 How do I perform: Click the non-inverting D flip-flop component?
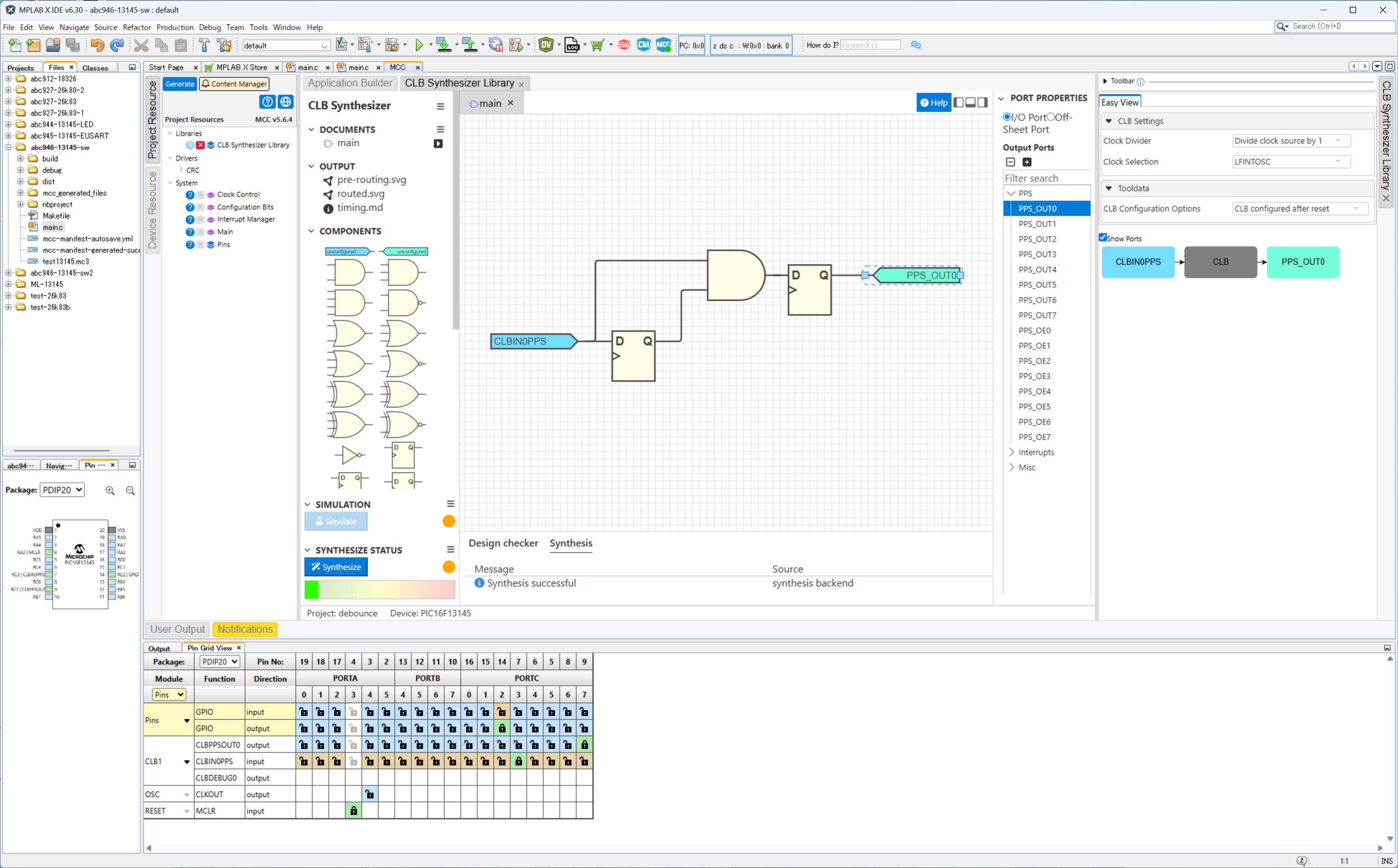403,455
